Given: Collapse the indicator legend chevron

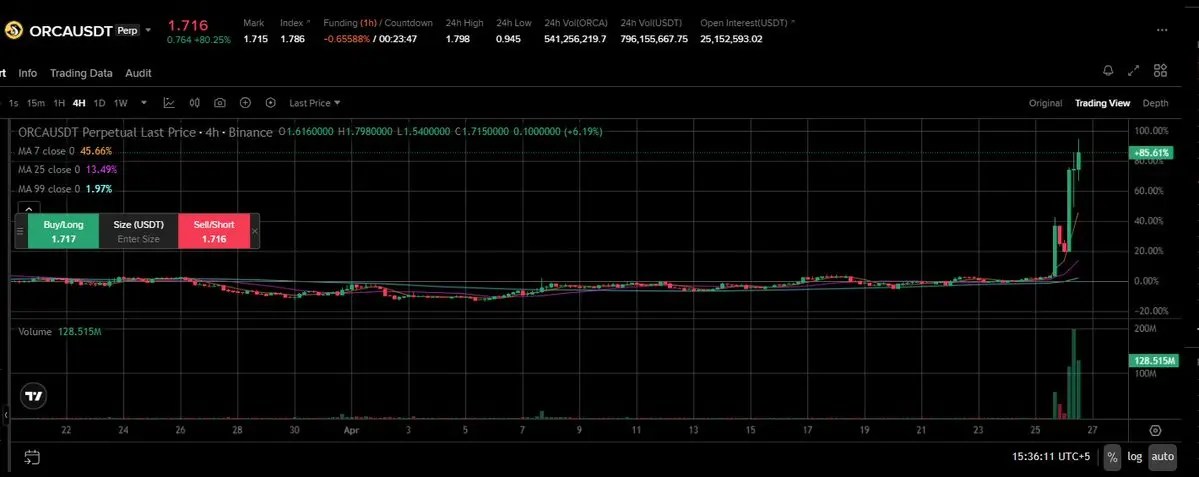Looking at the screenshot, I should click(x=28, y=208).
